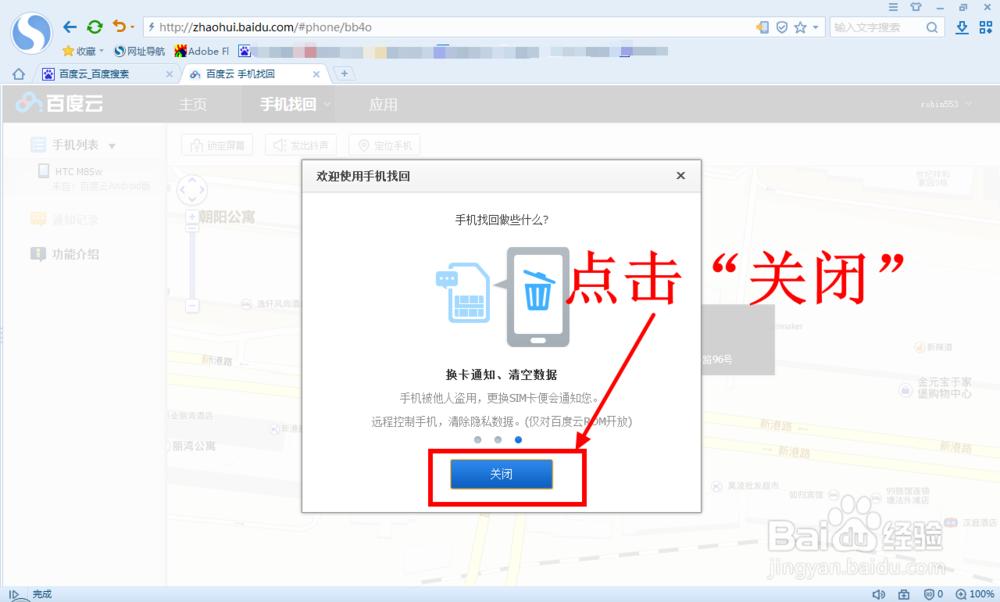1000x602 pixels.
Task: Click the 应用 link in the top navigation
Action: (384, 103)
